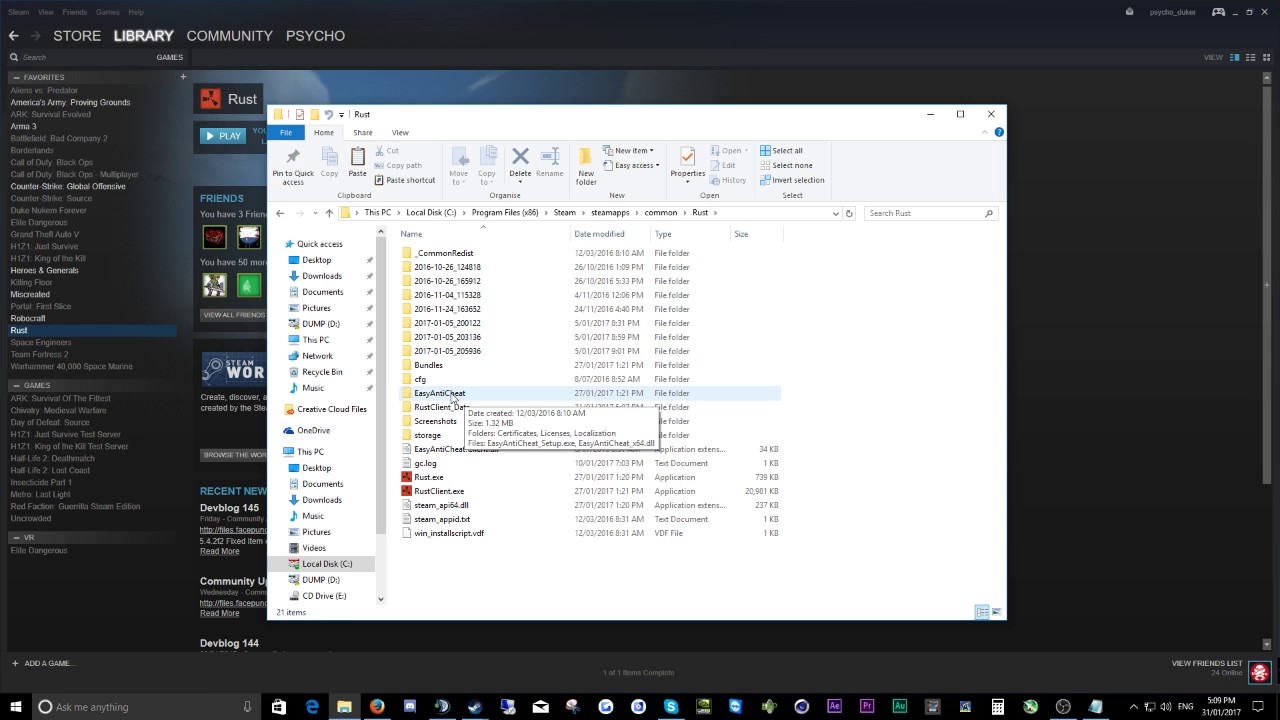Refresh the Rust folder view
Screen dimensions: 1280x720
tap(849, 213)
